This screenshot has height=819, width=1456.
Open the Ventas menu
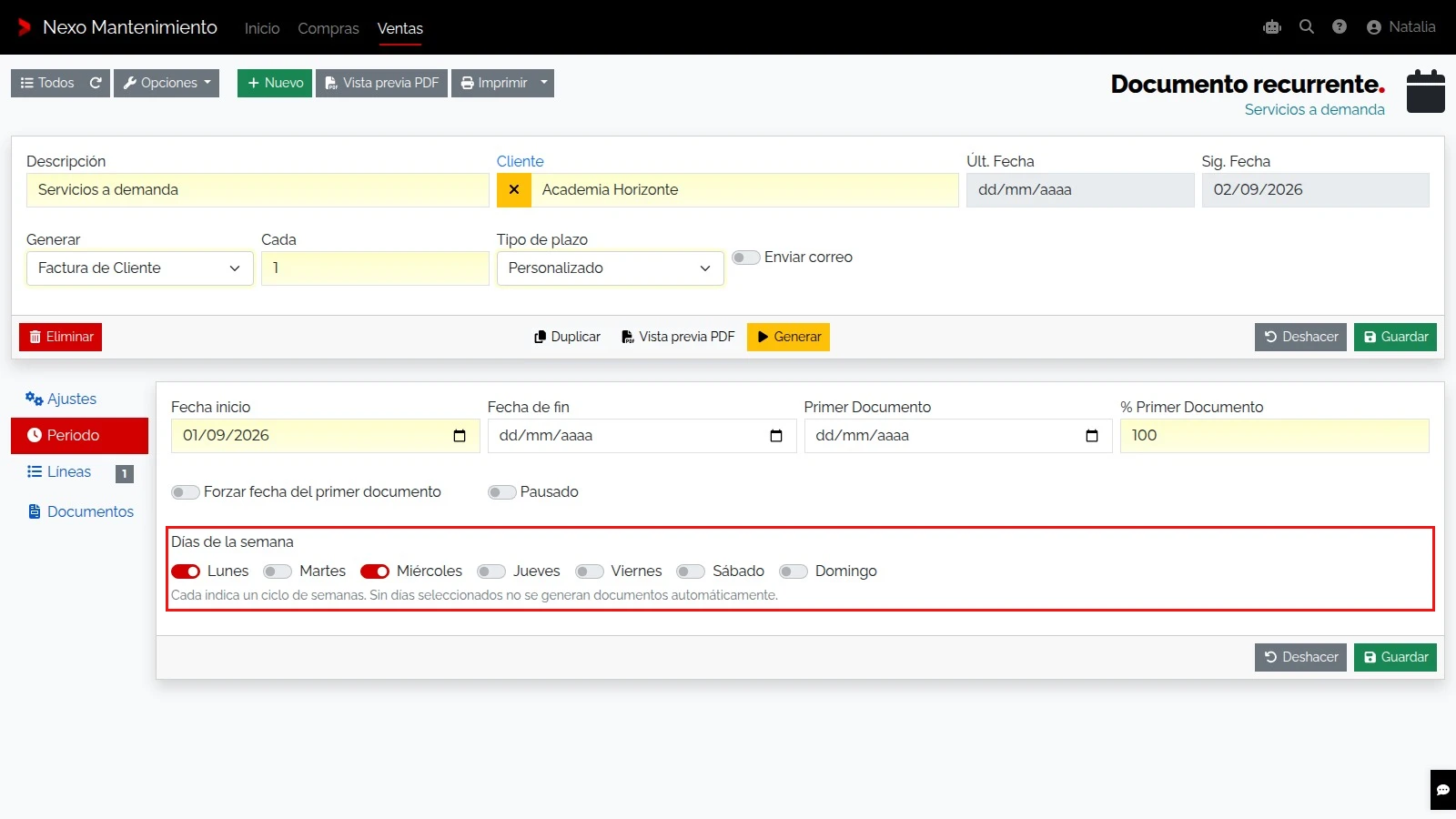point(400,28)
